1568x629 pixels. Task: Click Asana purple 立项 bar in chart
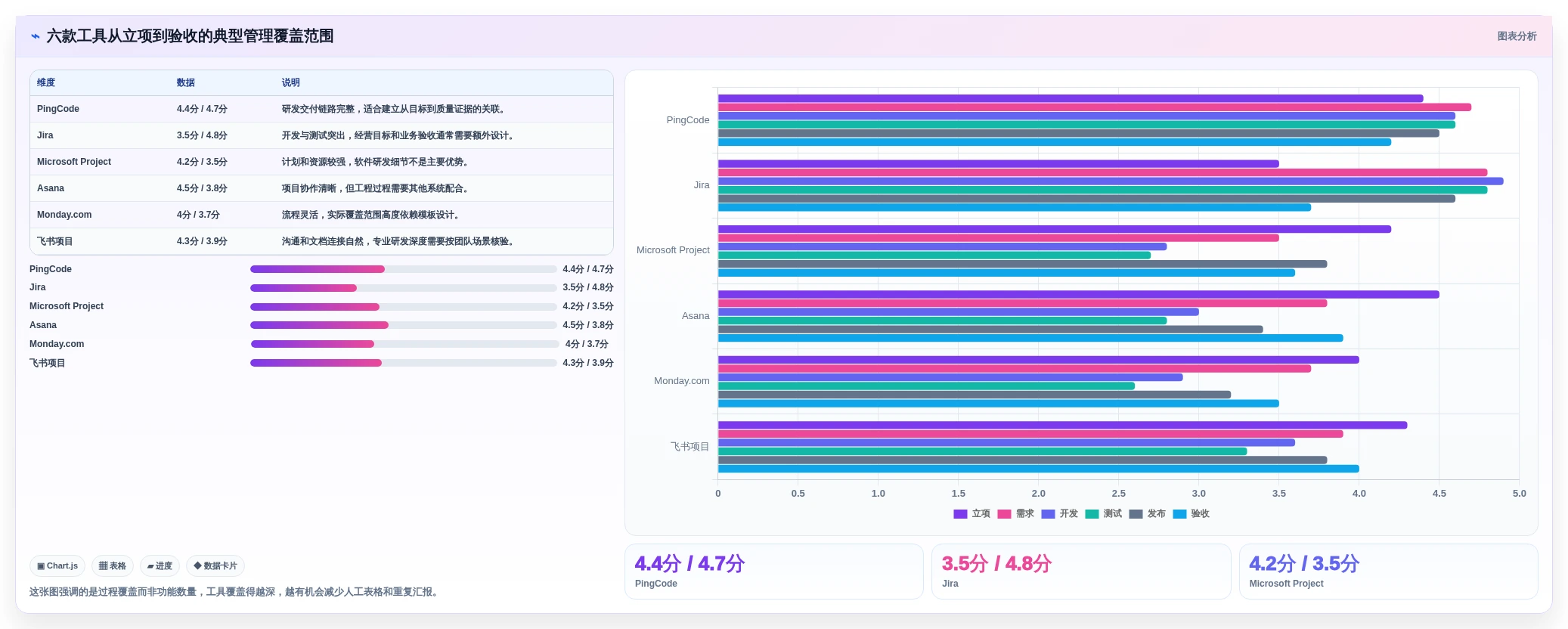click(x=1079, y=295)
